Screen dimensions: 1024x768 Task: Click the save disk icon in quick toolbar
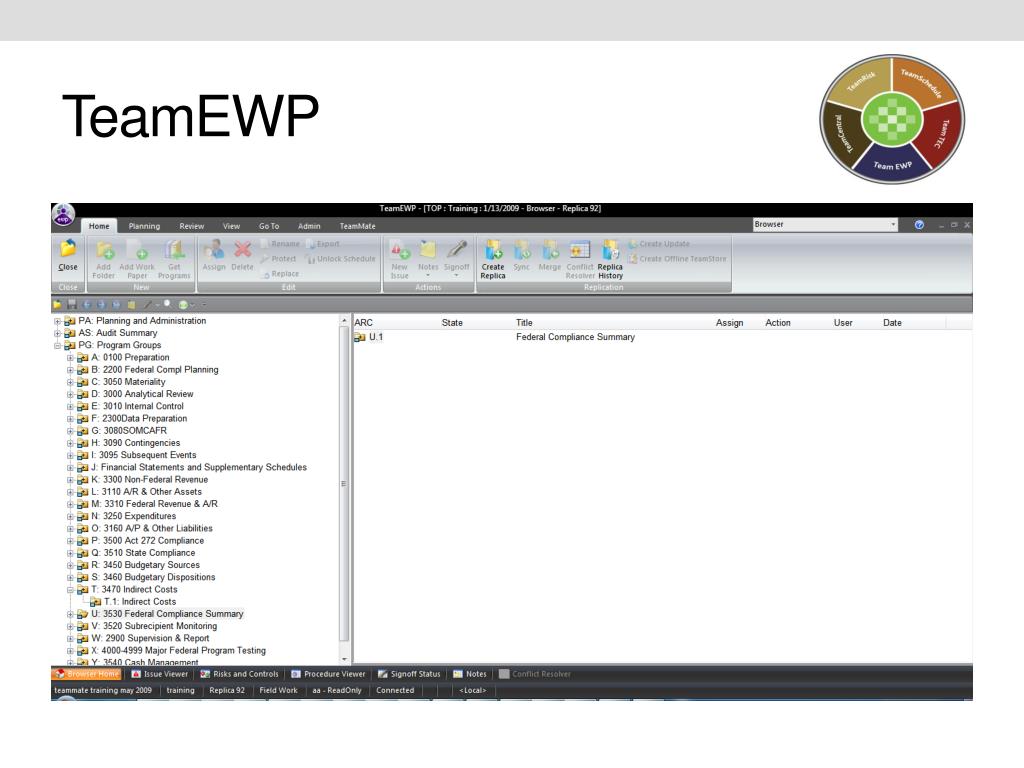[x=72, y=304]
